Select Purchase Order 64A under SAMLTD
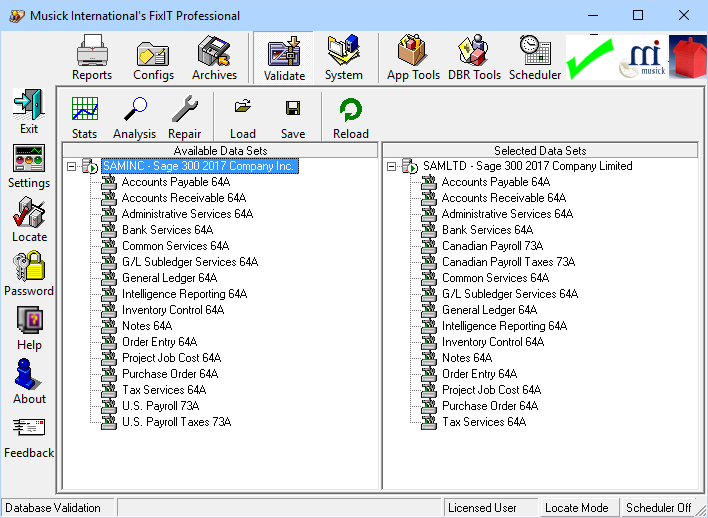 pos(490,406)
